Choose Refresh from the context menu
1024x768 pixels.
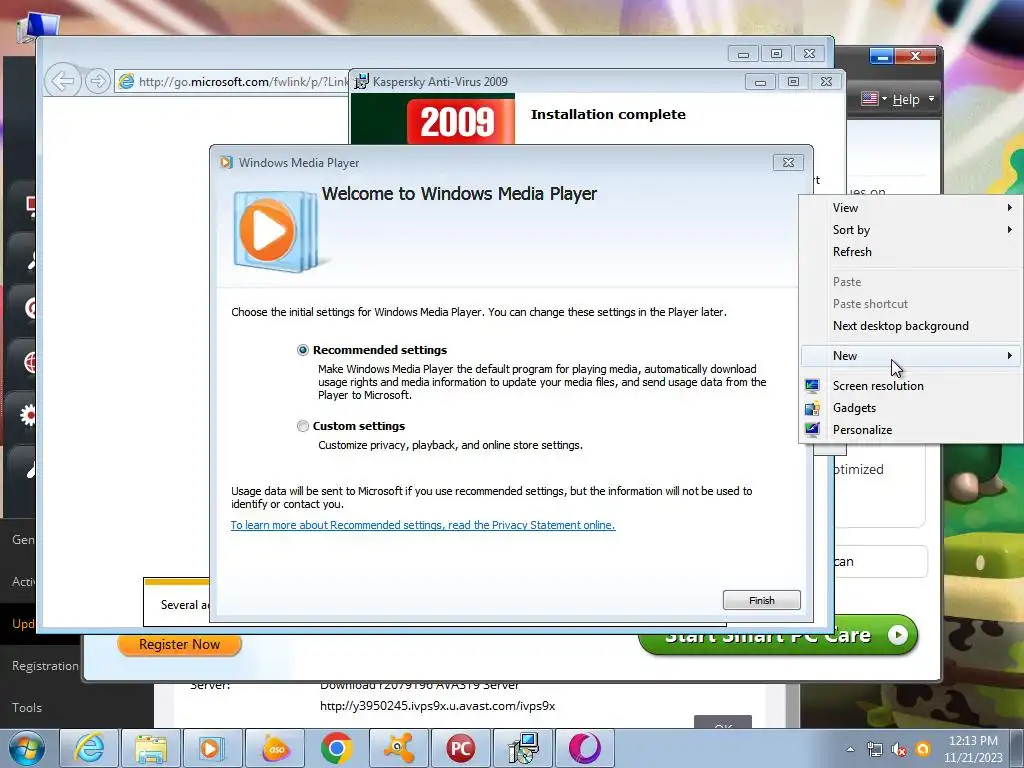coord(911,252)
